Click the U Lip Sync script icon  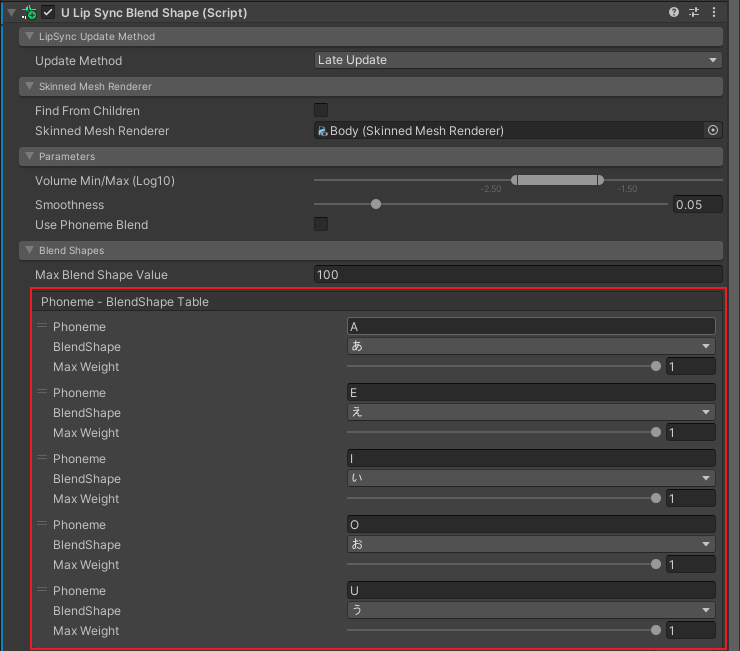29,12
